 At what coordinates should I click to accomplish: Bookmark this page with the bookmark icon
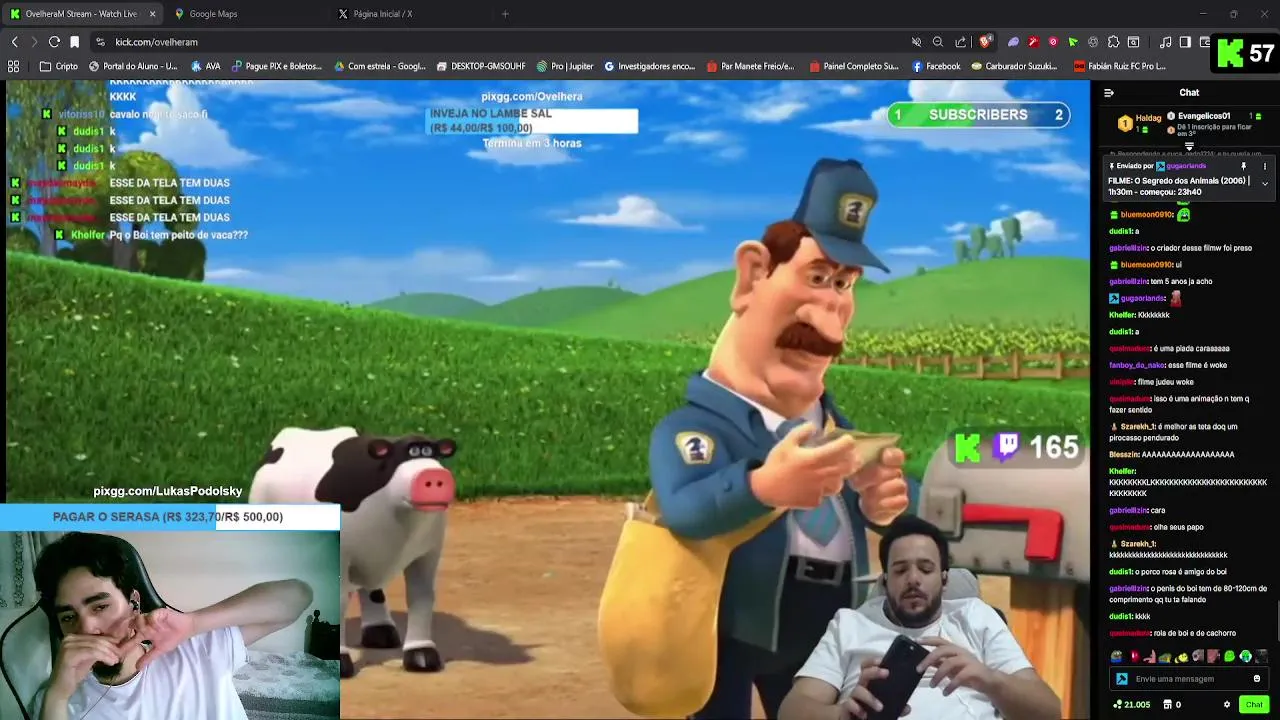click(74, 42)
